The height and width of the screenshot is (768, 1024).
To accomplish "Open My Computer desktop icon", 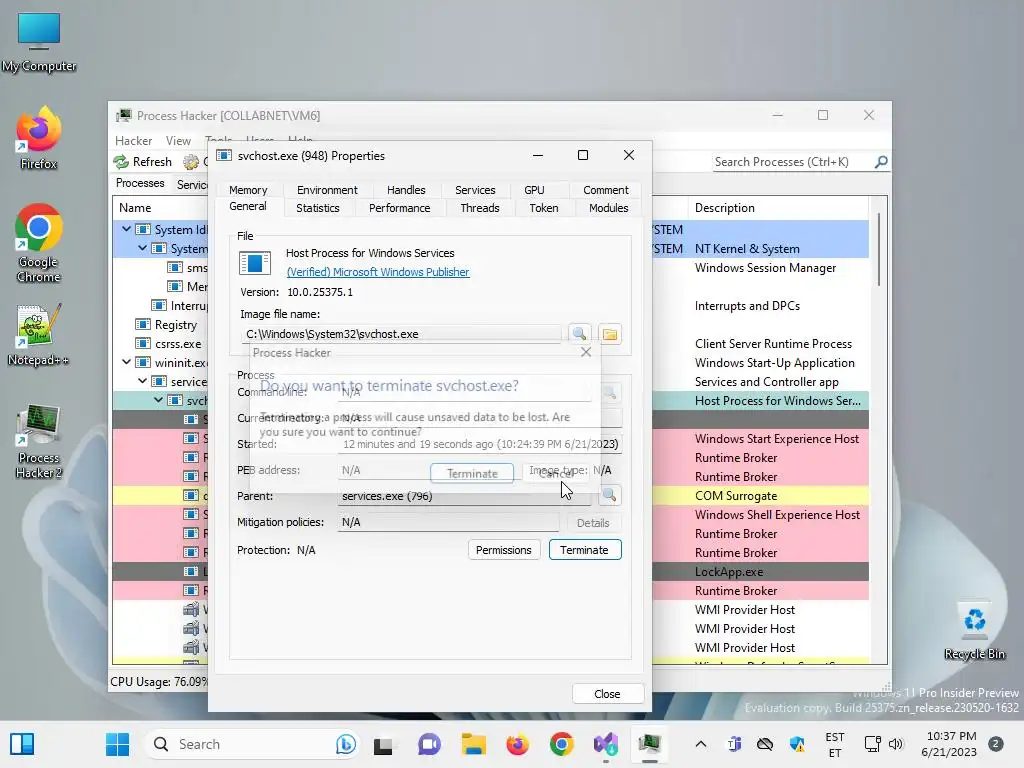I will click(39, 42).
